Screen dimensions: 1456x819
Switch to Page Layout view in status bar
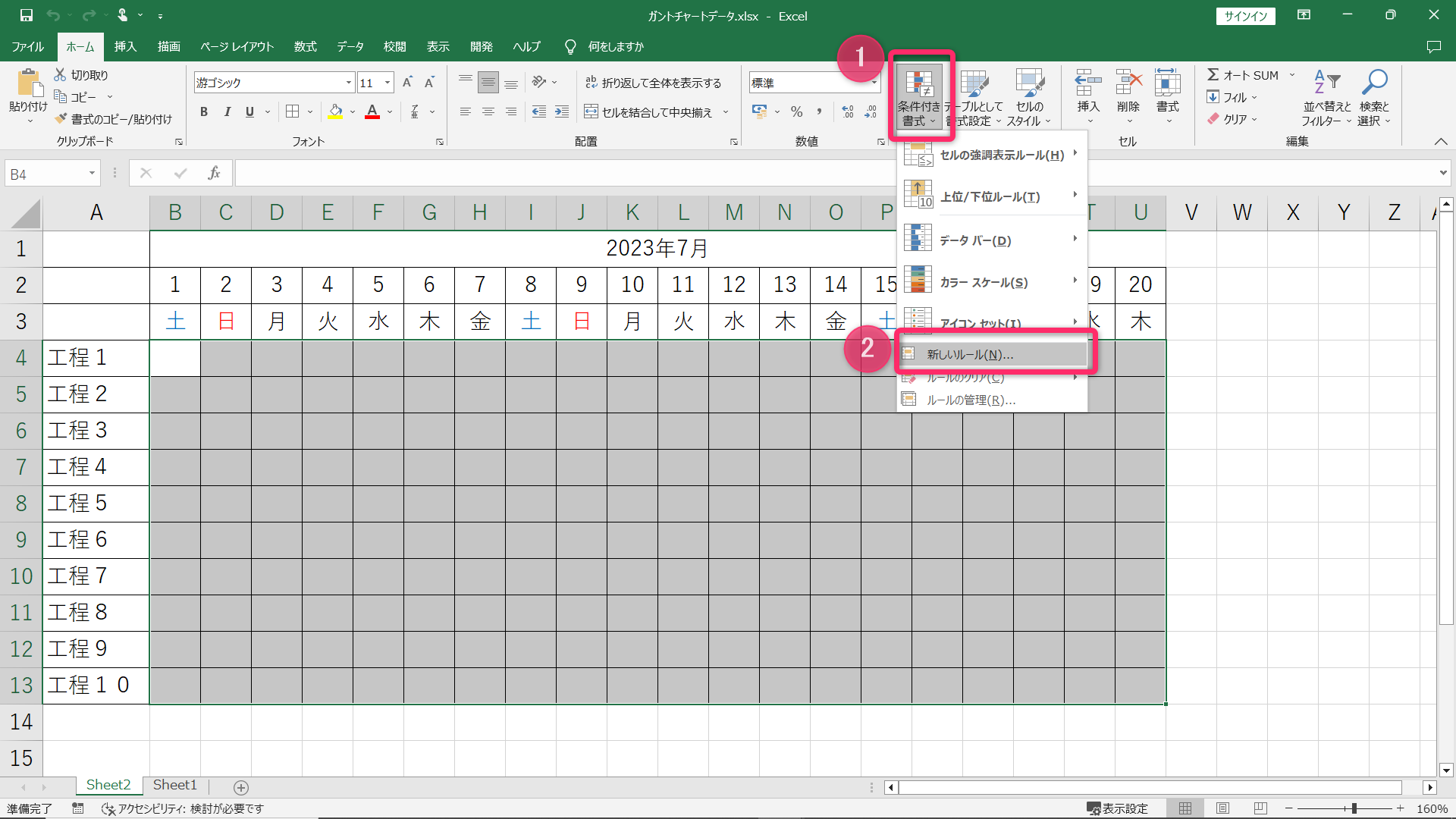click(x=1222, y=808)
